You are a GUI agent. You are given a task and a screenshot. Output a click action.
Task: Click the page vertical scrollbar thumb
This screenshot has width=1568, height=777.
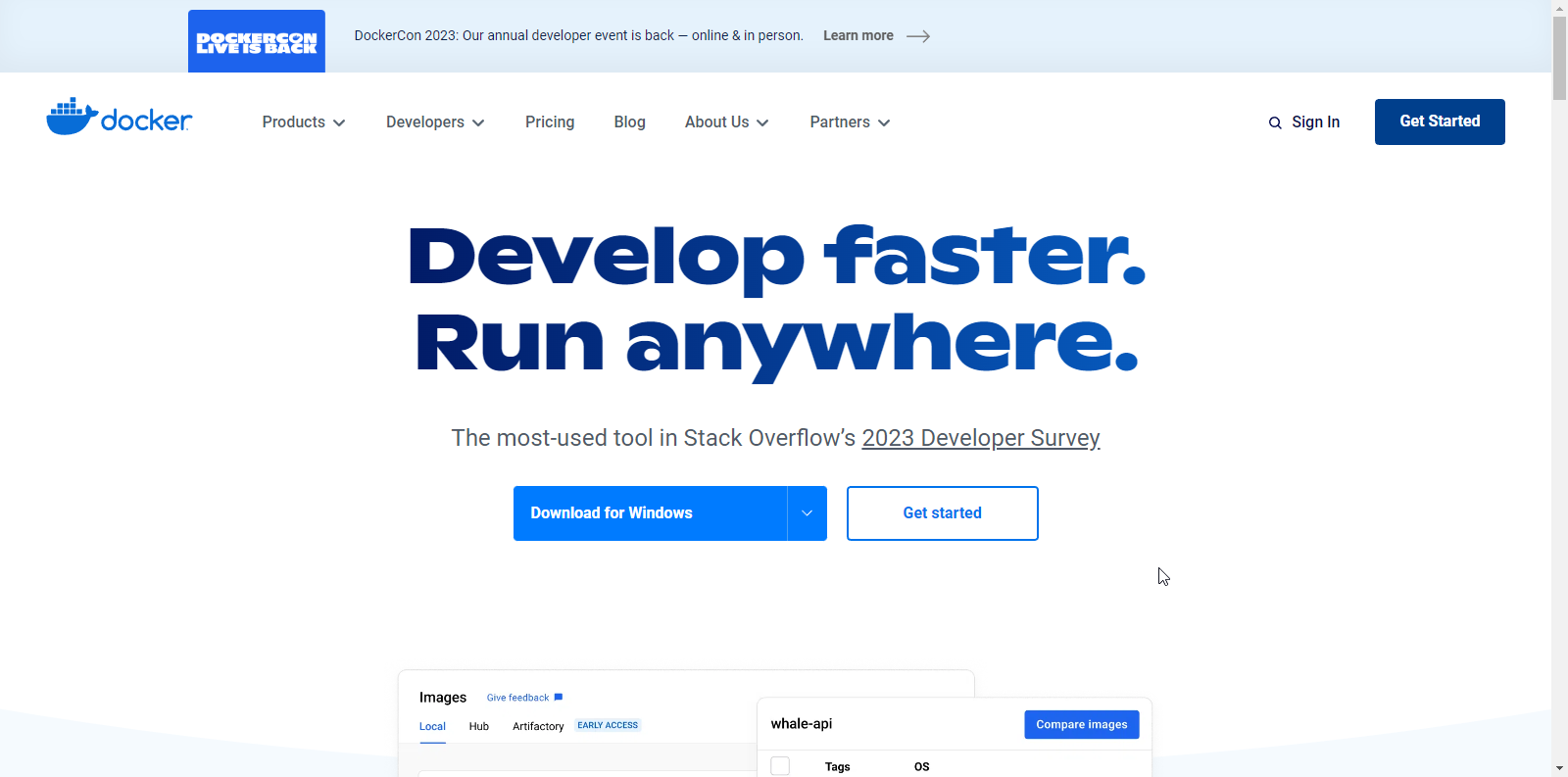pos(1559,58)
